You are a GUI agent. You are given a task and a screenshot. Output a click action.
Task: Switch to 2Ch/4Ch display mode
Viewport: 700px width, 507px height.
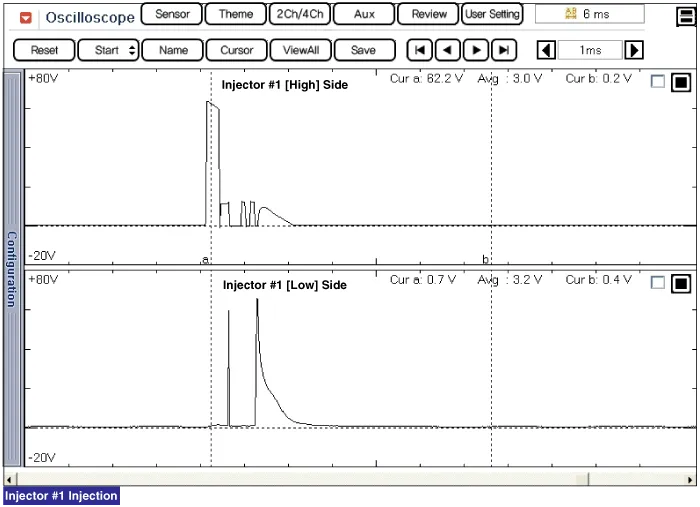point(297,14)
